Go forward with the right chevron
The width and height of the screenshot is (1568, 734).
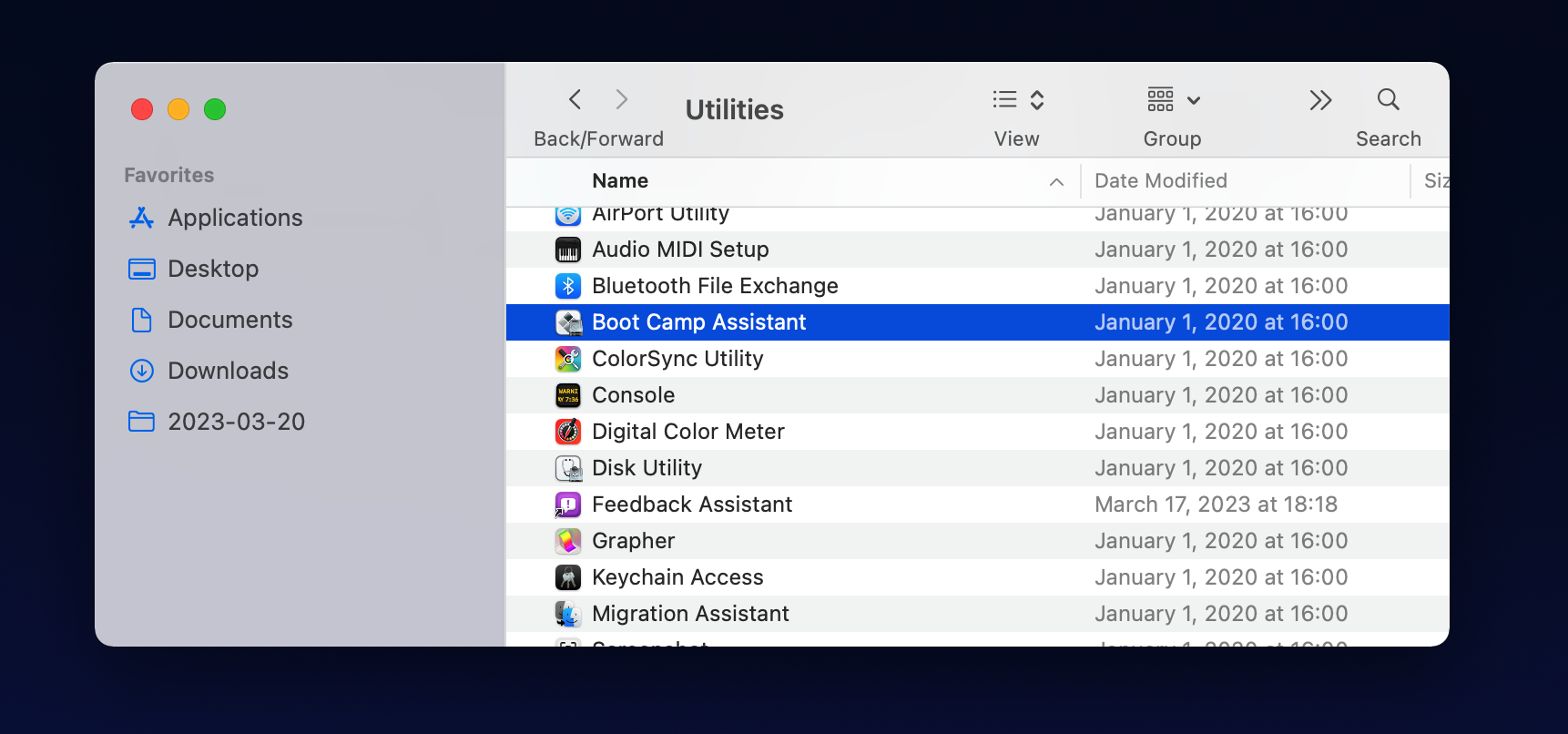(x=622, y=99)
